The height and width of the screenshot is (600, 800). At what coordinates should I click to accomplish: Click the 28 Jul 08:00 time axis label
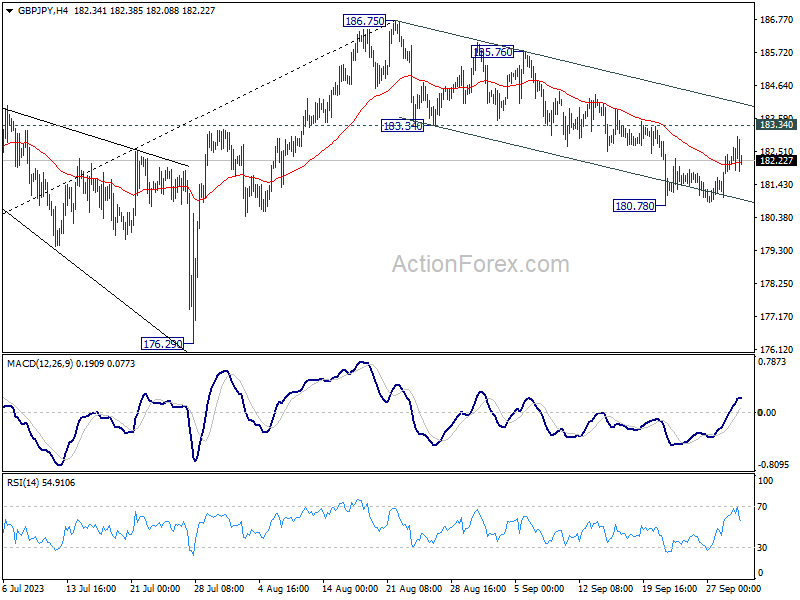[219, 588]
